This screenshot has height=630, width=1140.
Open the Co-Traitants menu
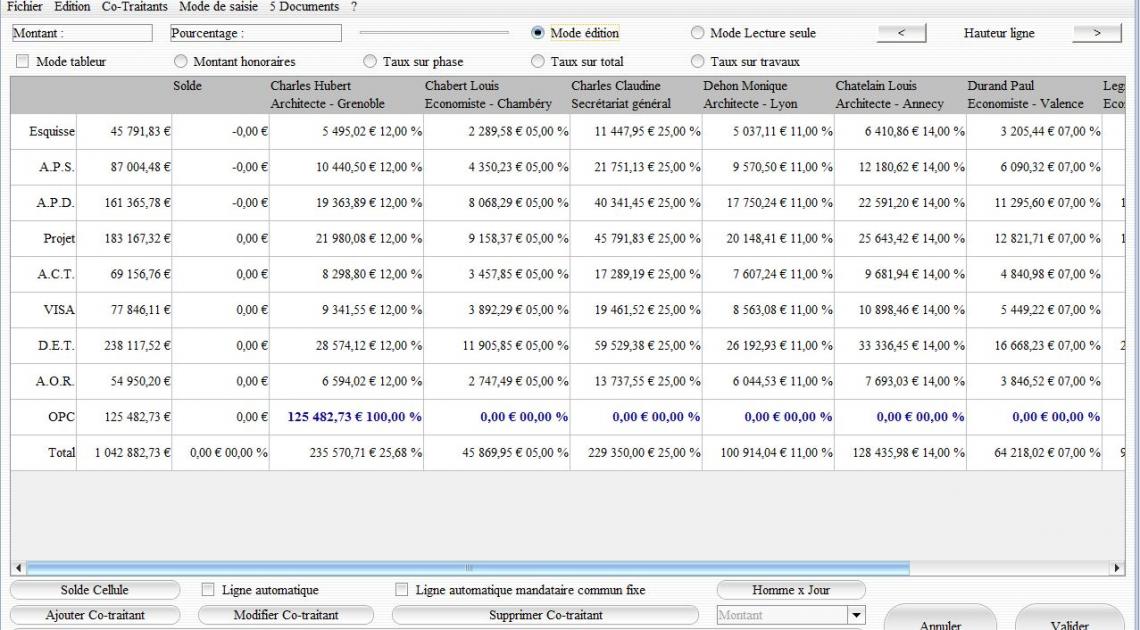pos(135,7)
